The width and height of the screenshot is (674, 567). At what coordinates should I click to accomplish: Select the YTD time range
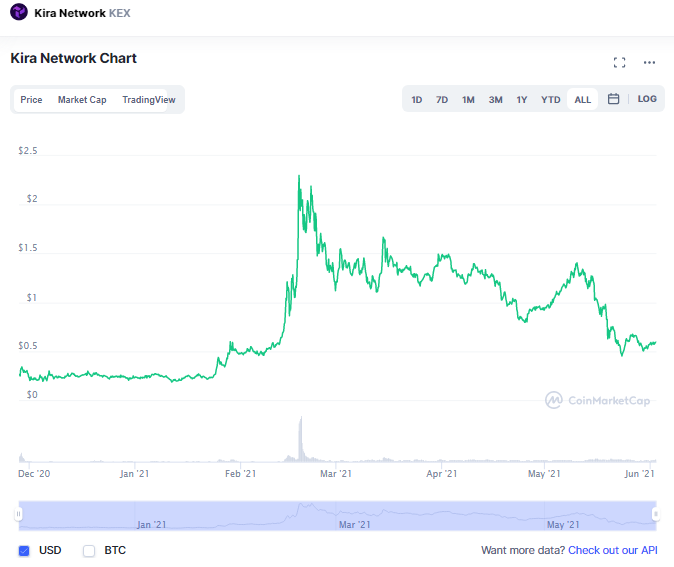pyautogui.click(x=551, y=100)
